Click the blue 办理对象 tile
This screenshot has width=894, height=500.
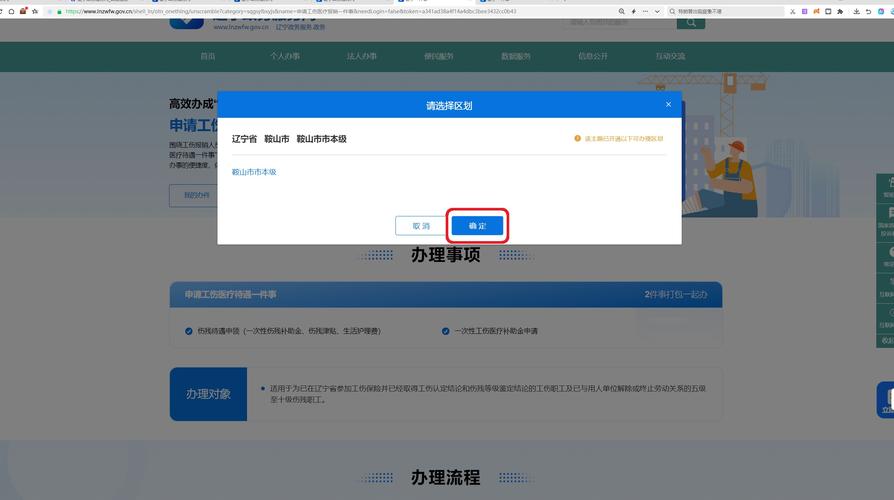click(x=208, y=394)
